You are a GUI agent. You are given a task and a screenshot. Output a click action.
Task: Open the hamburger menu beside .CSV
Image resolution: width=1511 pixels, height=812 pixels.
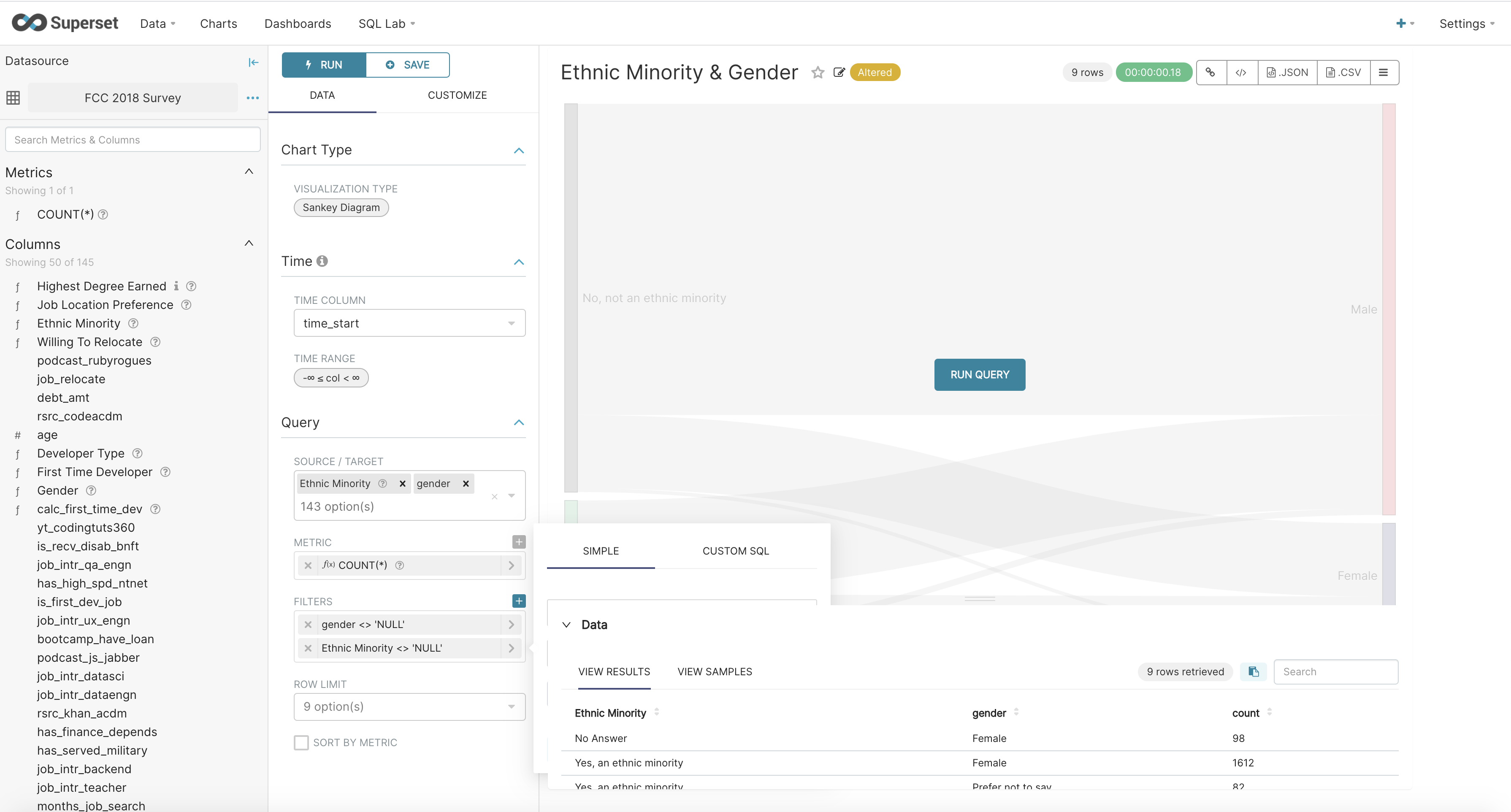1383,72
